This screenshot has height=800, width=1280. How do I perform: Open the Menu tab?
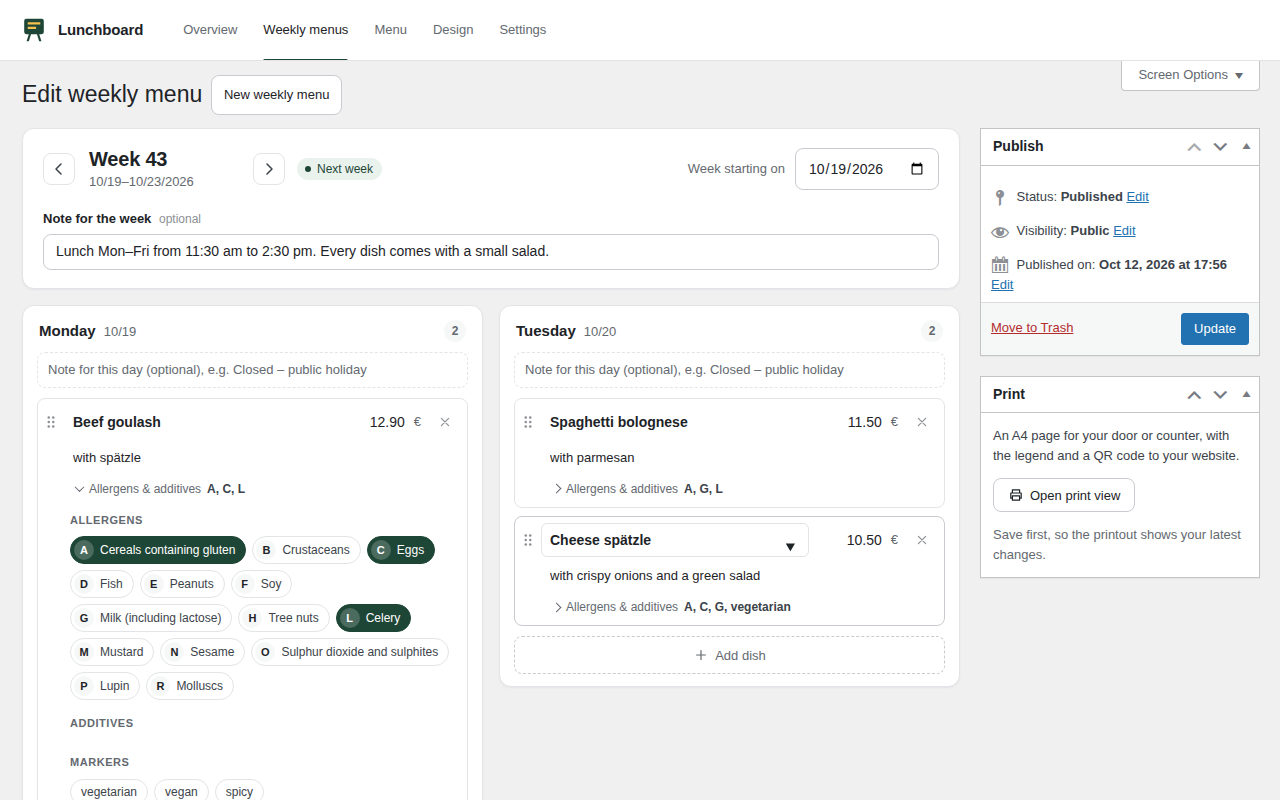(x=391, y=30)
